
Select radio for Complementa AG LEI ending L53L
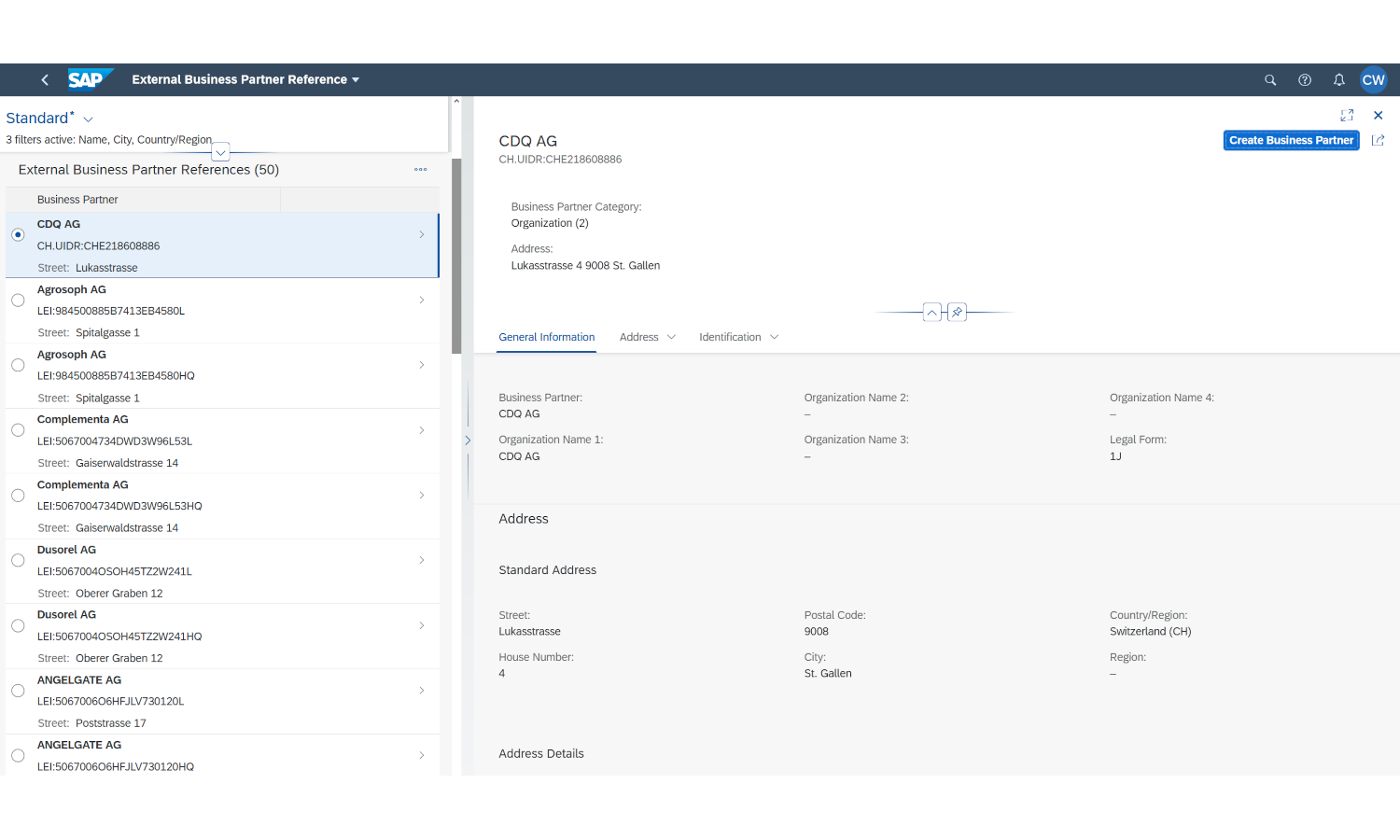pyautogui.click(x=18, y=430)
